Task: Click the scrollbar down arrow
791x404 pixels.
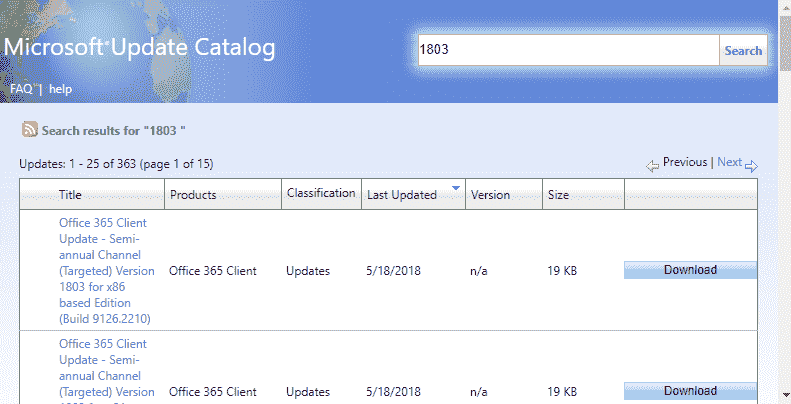Action: (x=785, y=397)
